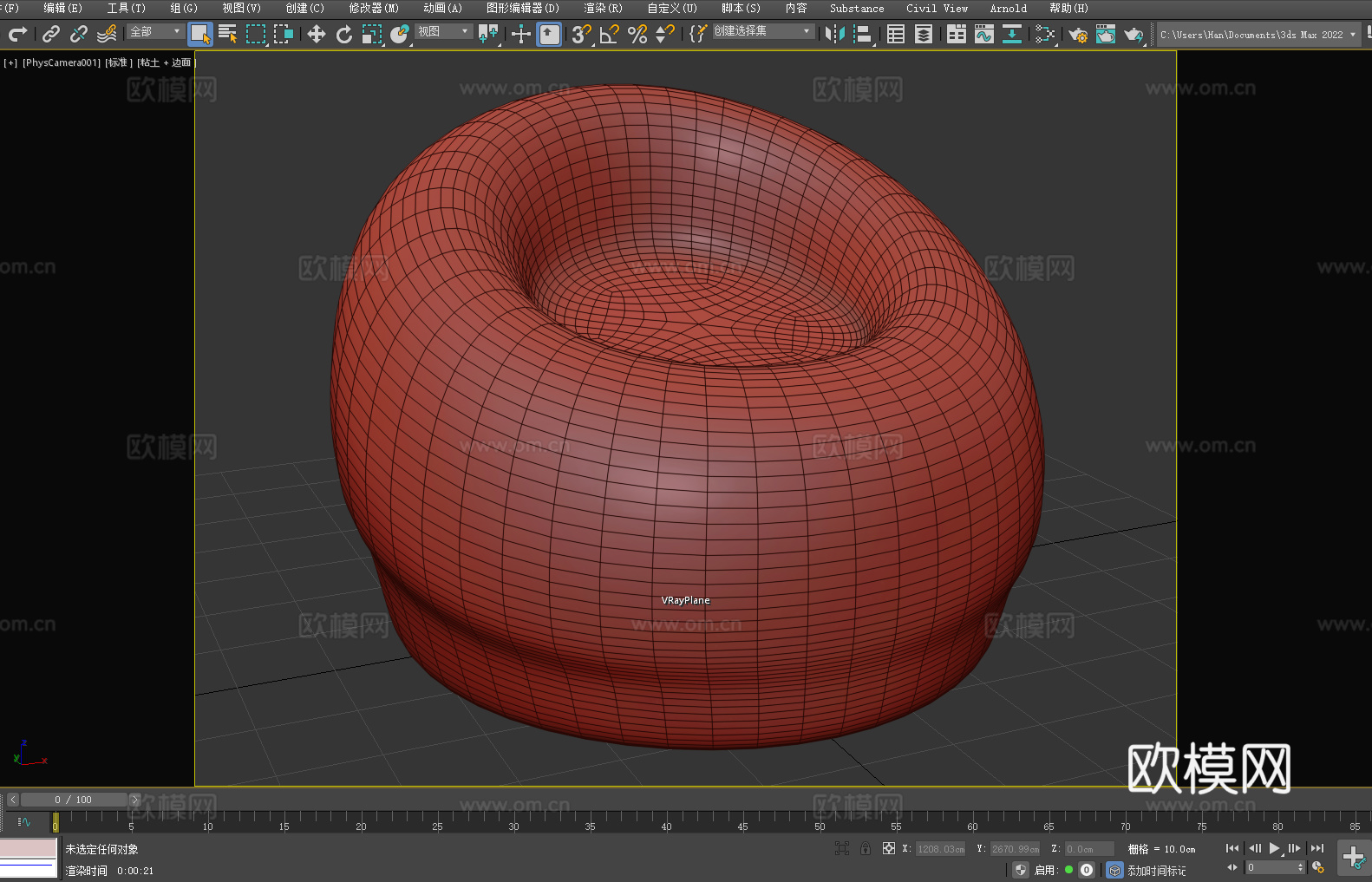Screen dimensions: 1372x882
Task: Click the X coordinate field
Action: pos(941,849)
